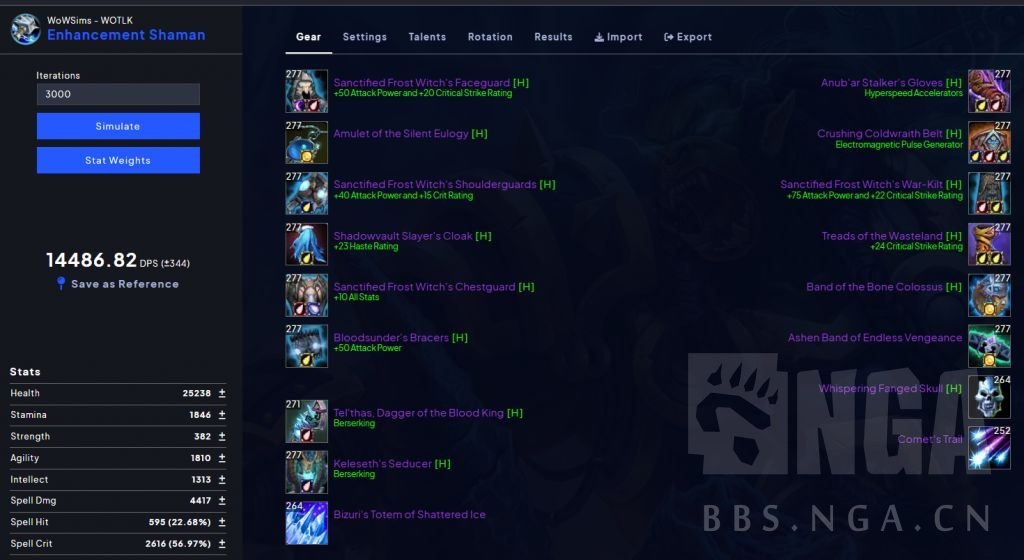Switch to the Talents tab
The width and height of the screenshot is (1024, 560).
(x=427, y=37)
